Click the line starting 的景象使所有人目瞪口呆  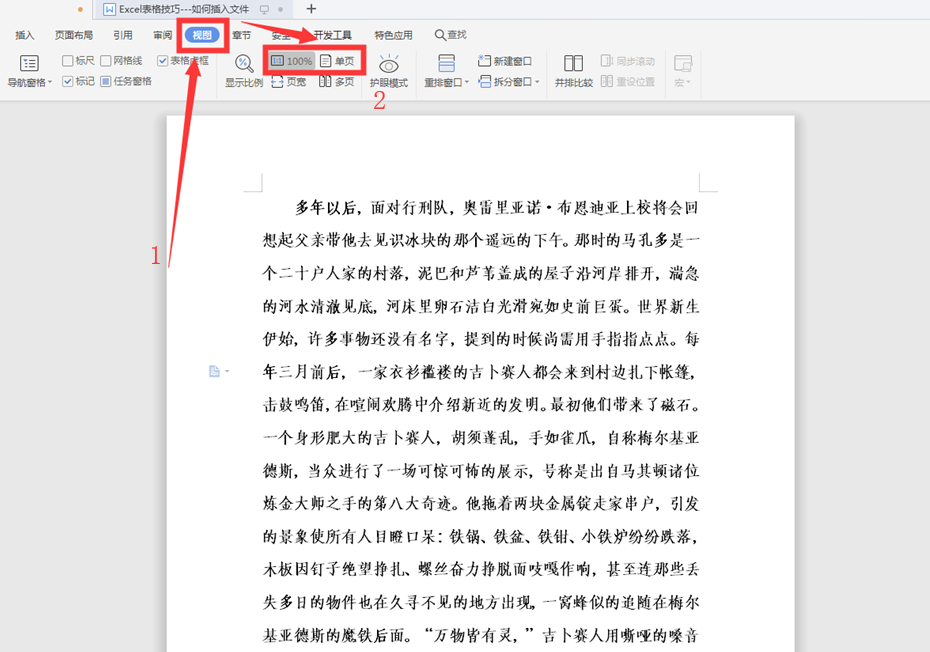coord(481,537)
